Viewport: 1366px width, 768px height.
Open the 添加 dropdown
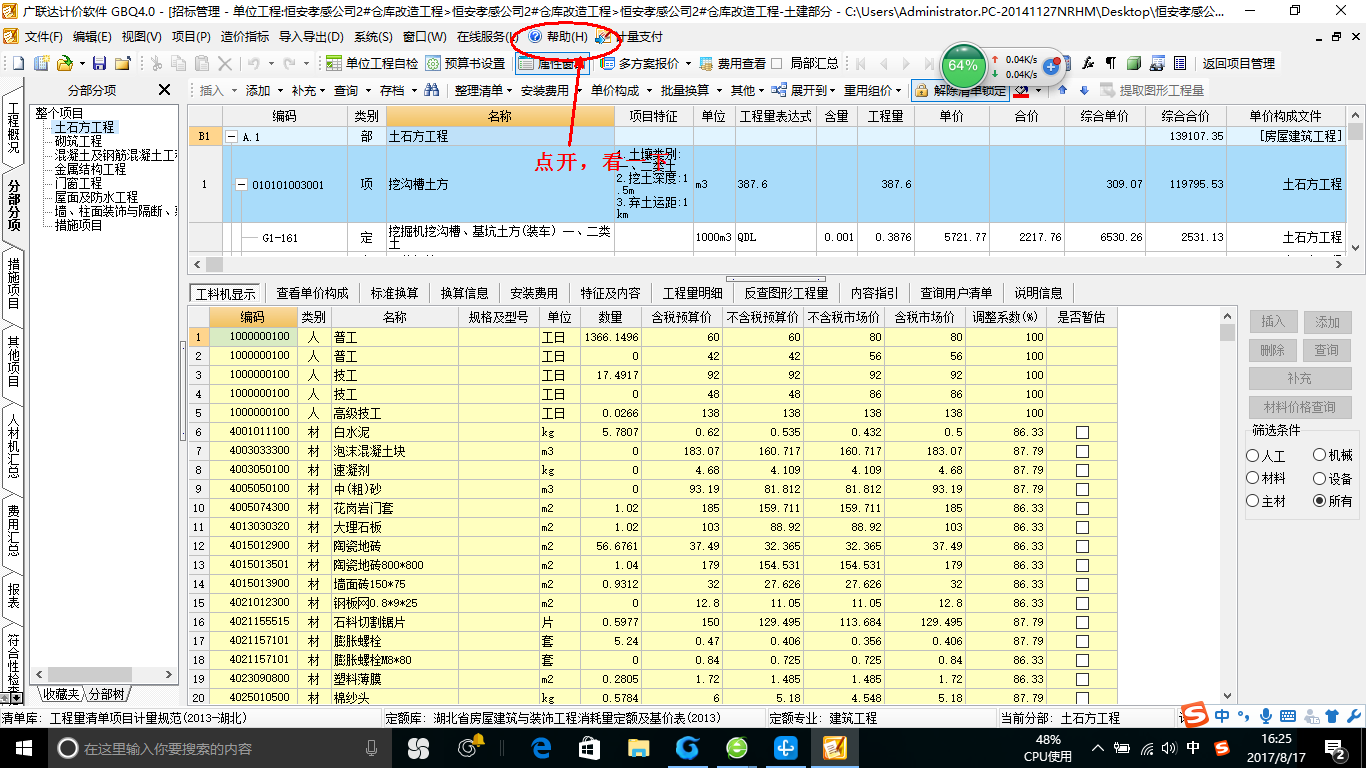[263, 90]
